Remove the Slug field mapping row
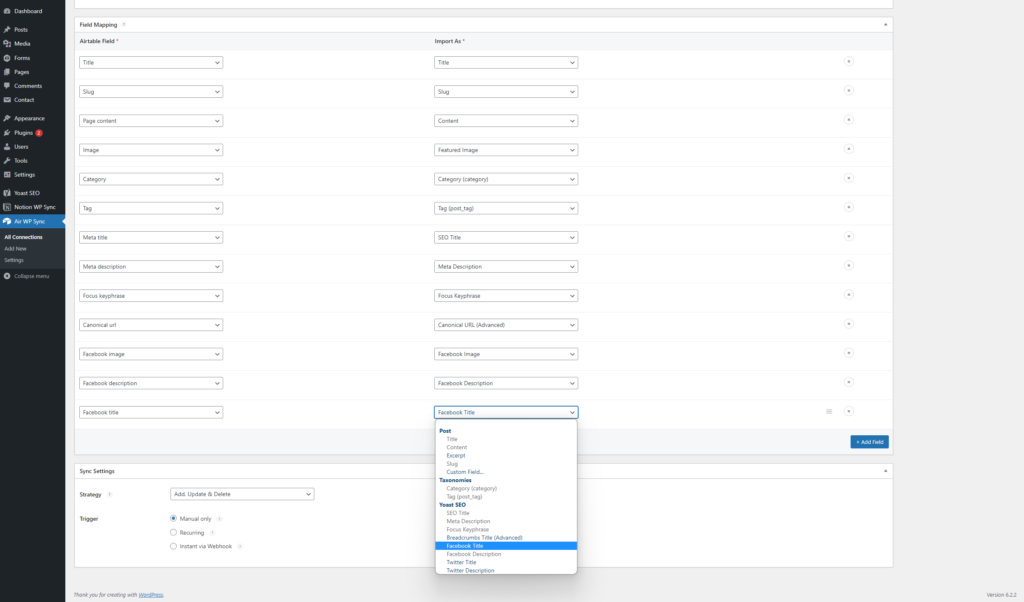This screenshot has width=1024, height=602. 848,91
